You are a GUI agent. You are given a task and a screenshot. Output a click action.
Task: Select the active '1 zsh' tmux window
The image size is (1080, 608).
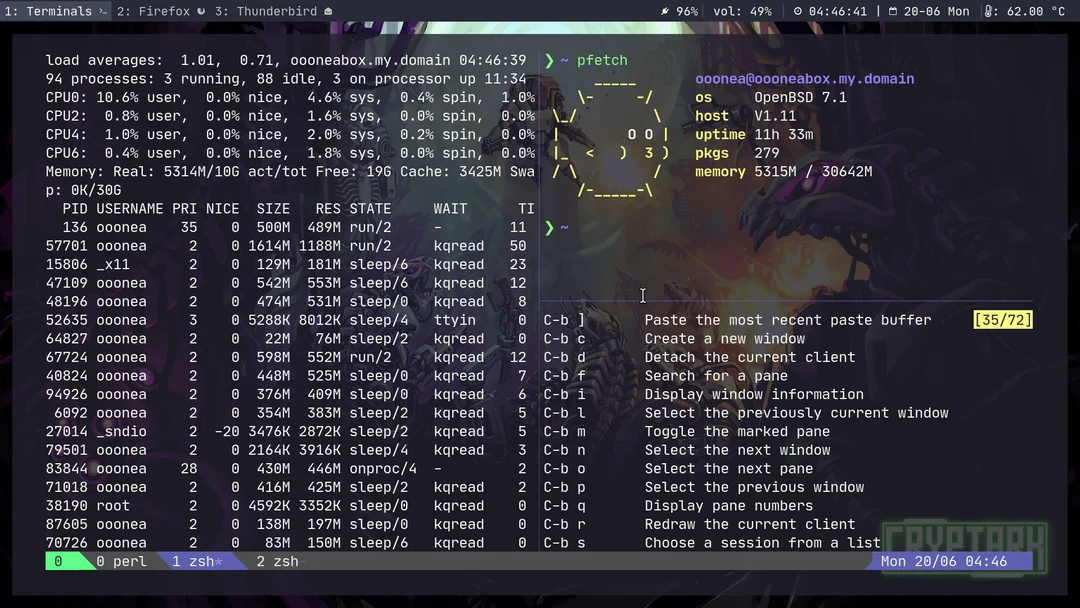[200, 561]
